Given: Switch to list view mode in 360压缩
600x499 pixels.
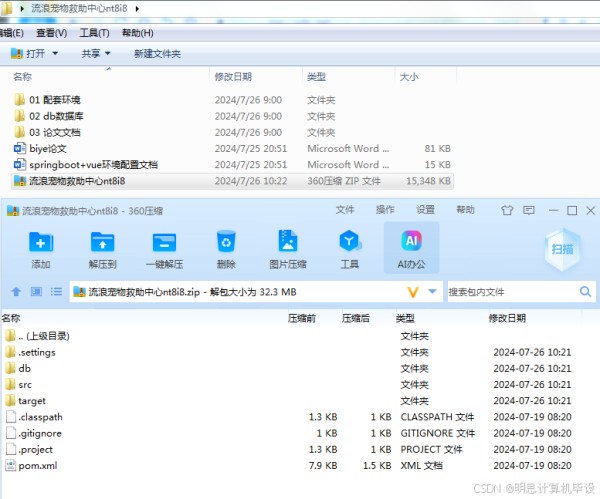Looking at the screenshot, I should [56, 292].
